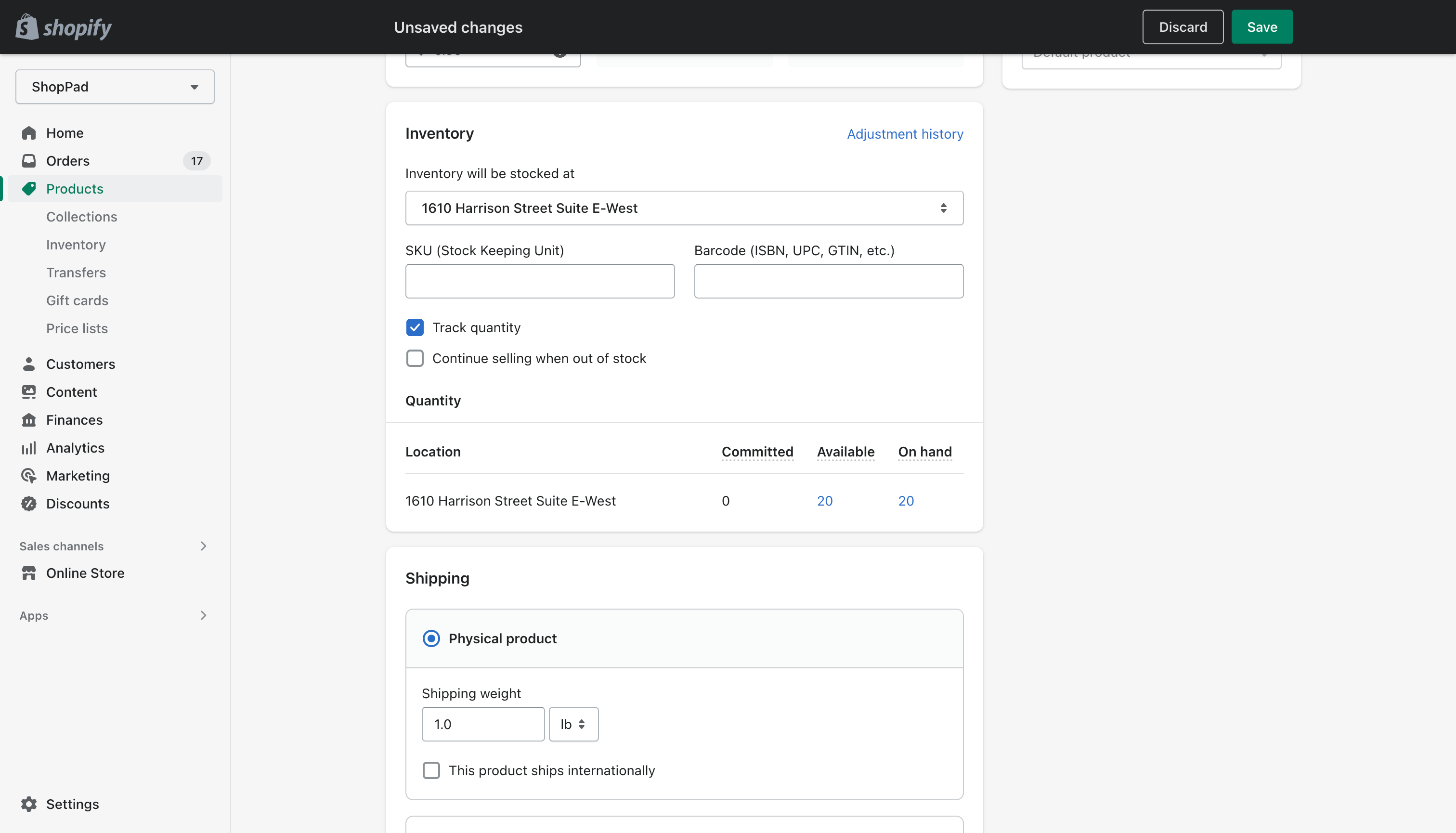
Task: Open Gift cards page
Action: 77,301
